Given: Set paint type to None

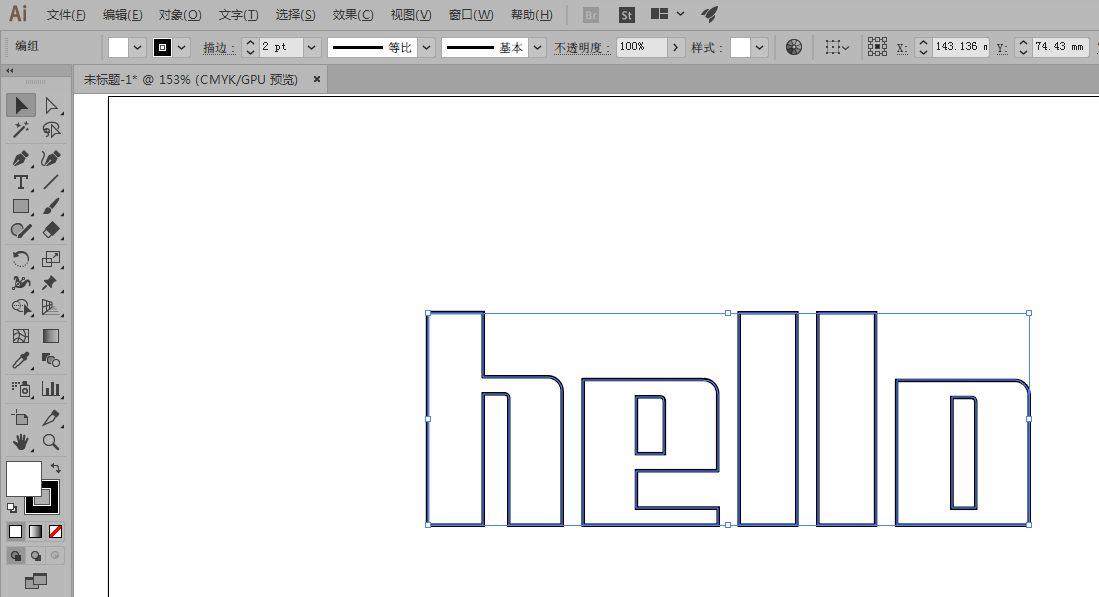Looking at the screenshot, I should [55, 532].
